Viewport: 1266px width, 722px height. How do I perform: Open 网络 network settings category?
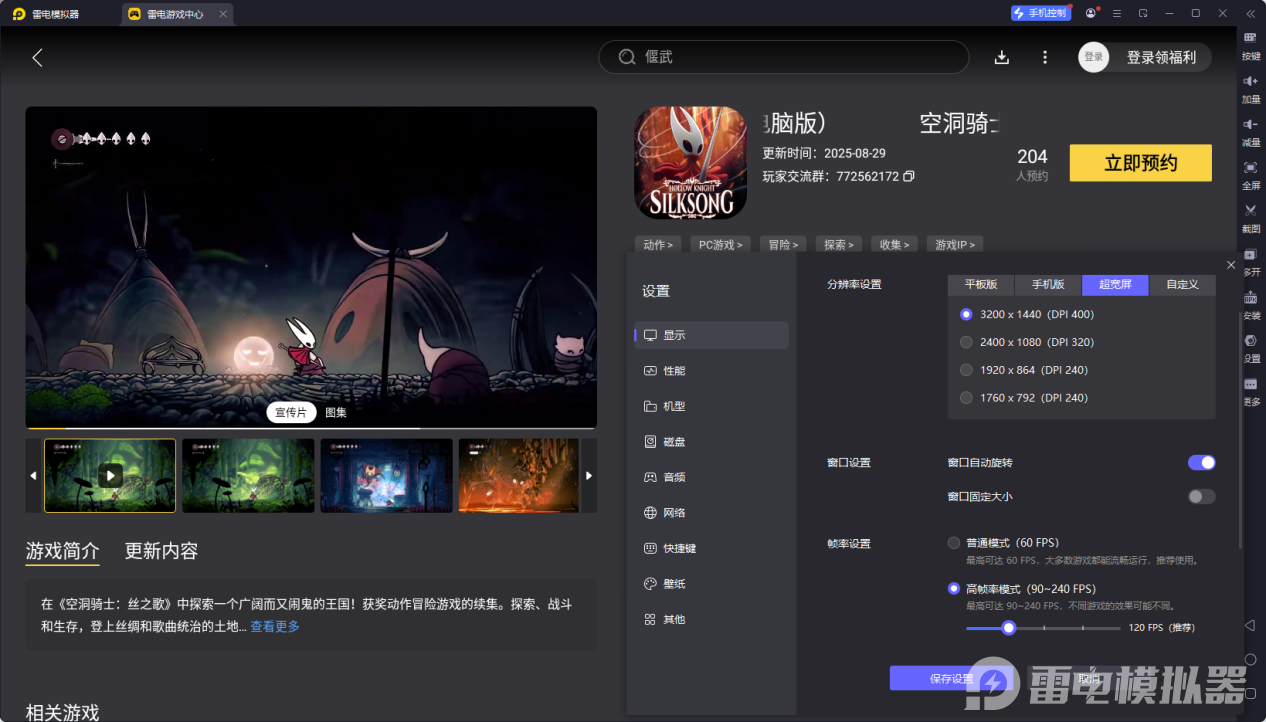[x=711, y=513]
